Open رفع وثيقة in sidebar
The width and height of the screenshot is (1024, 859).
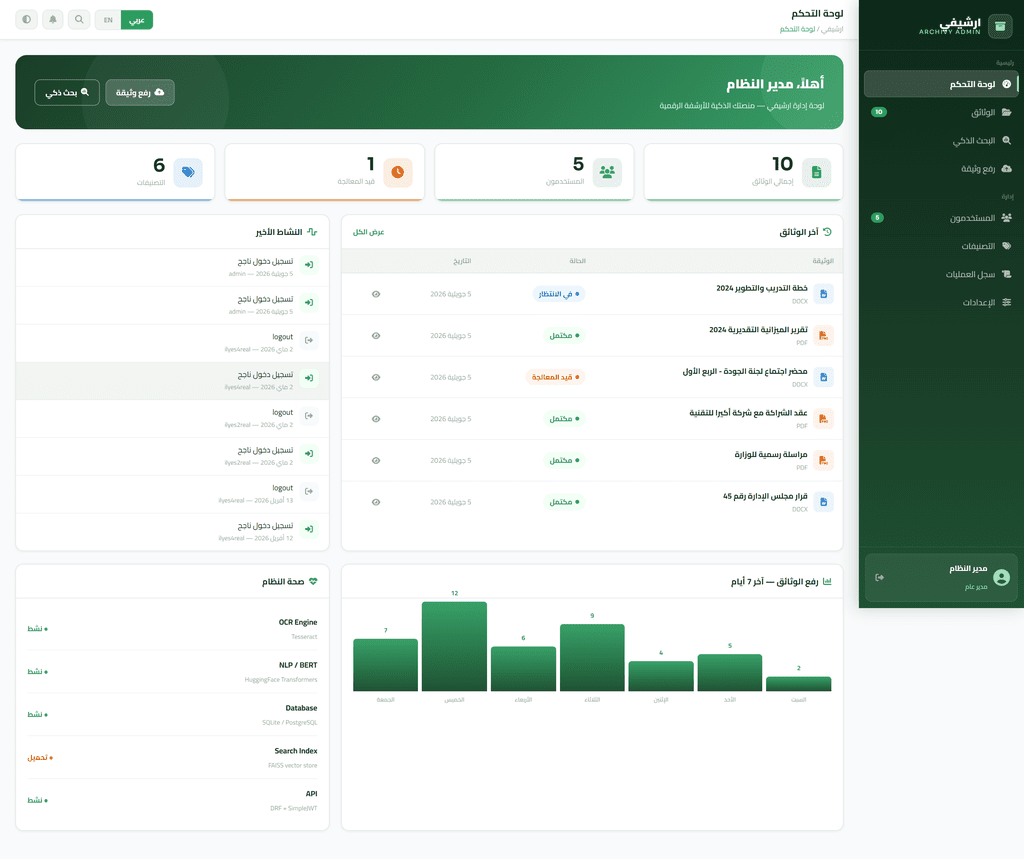click(x=940, y=169)
